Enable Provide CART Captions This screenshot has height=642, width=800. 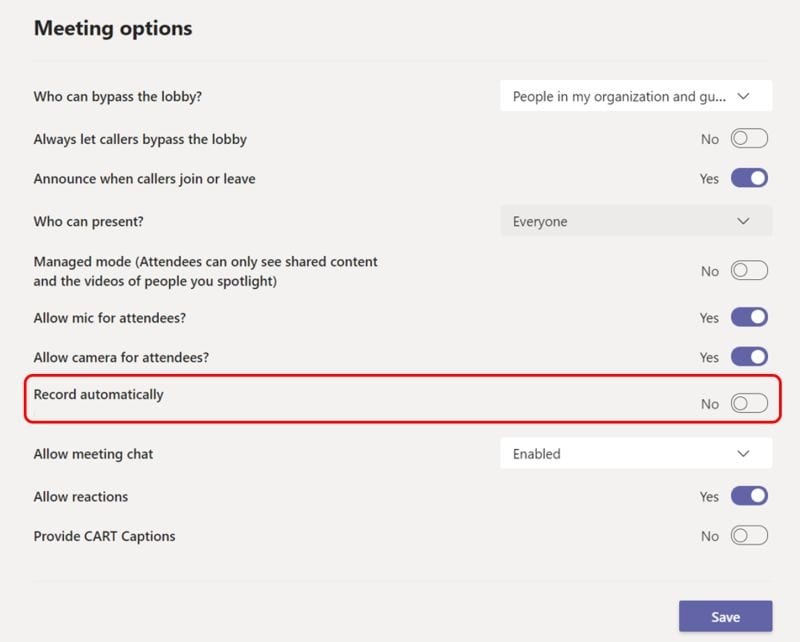[748, 535]
